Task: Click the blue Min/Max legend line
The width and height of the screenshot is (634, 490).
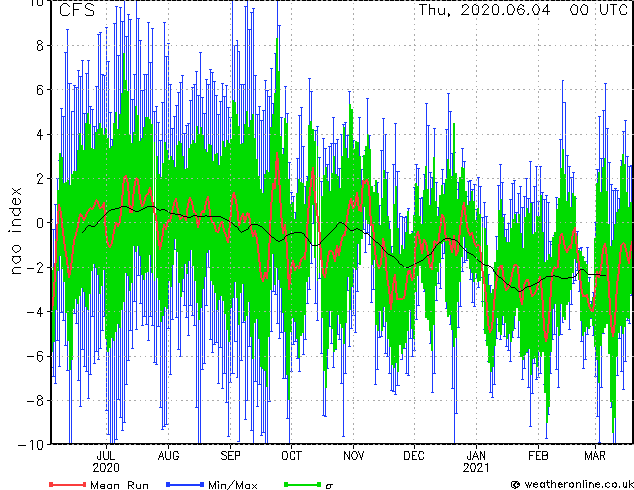Action: 185,484
